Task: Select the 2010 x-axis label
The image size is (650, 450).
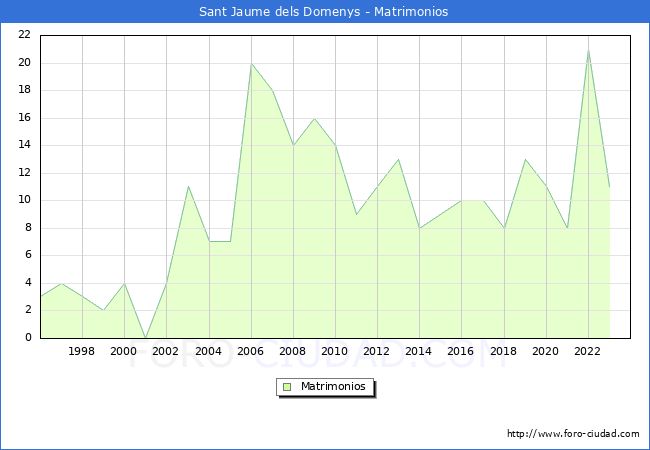Action: [x=335, y=351]
